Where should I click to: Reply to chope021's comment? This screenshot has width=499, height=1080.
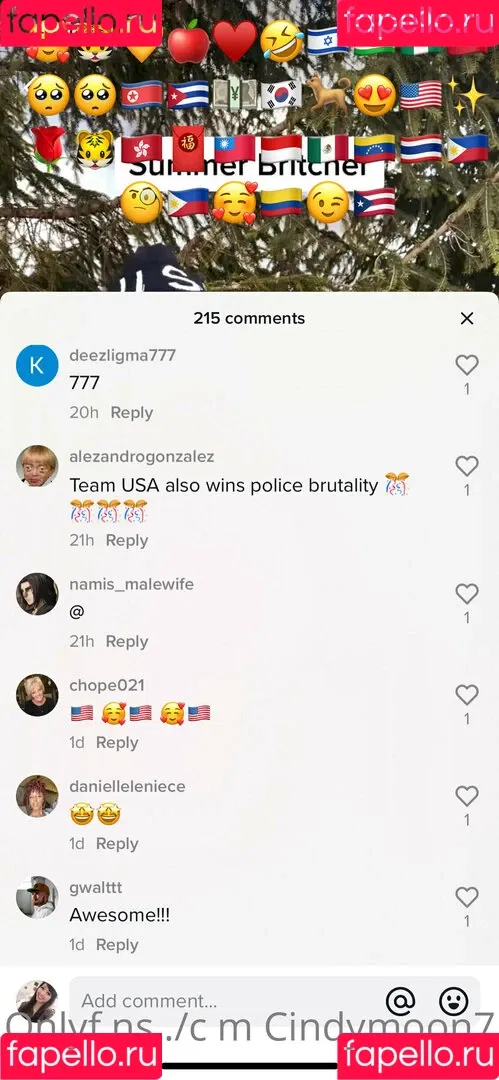coord(117,742)
